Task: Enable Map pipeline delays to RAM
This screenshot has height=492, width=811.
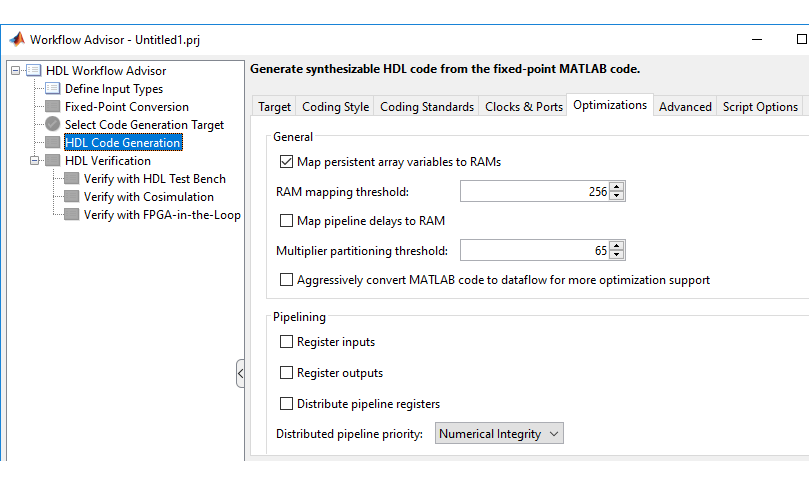Action: tap(287, 220)
